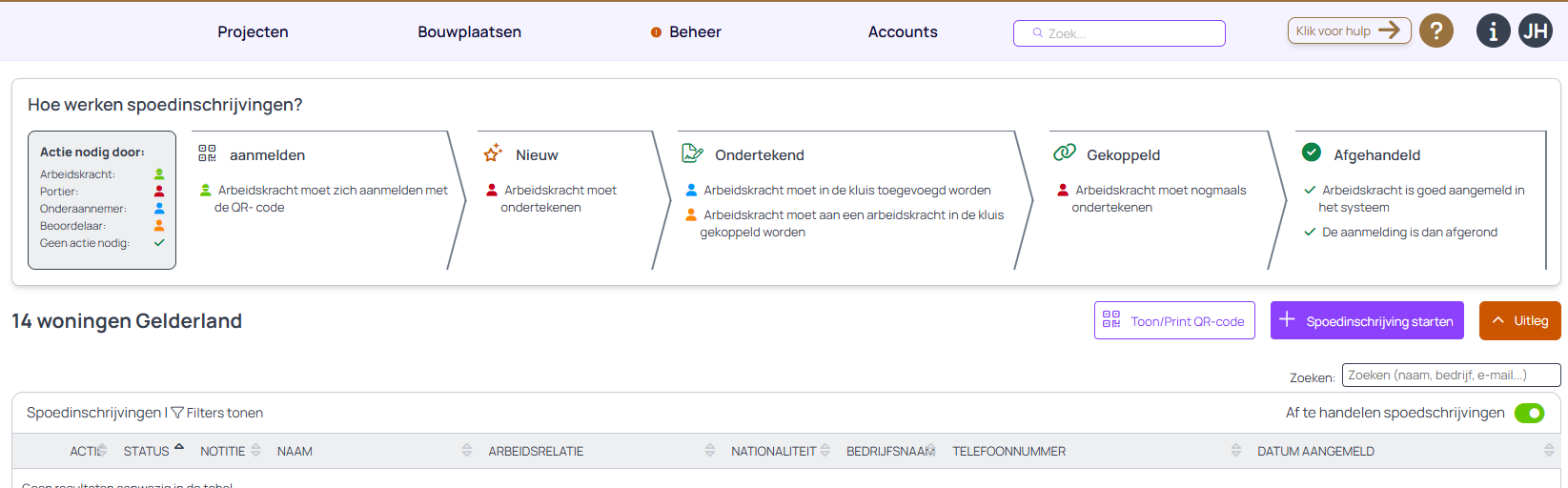Screen dimensions: 1568x488
Task: Click text Arbeidskracht moet zich aanmelden met QR-code
Action: pos(331,198)
